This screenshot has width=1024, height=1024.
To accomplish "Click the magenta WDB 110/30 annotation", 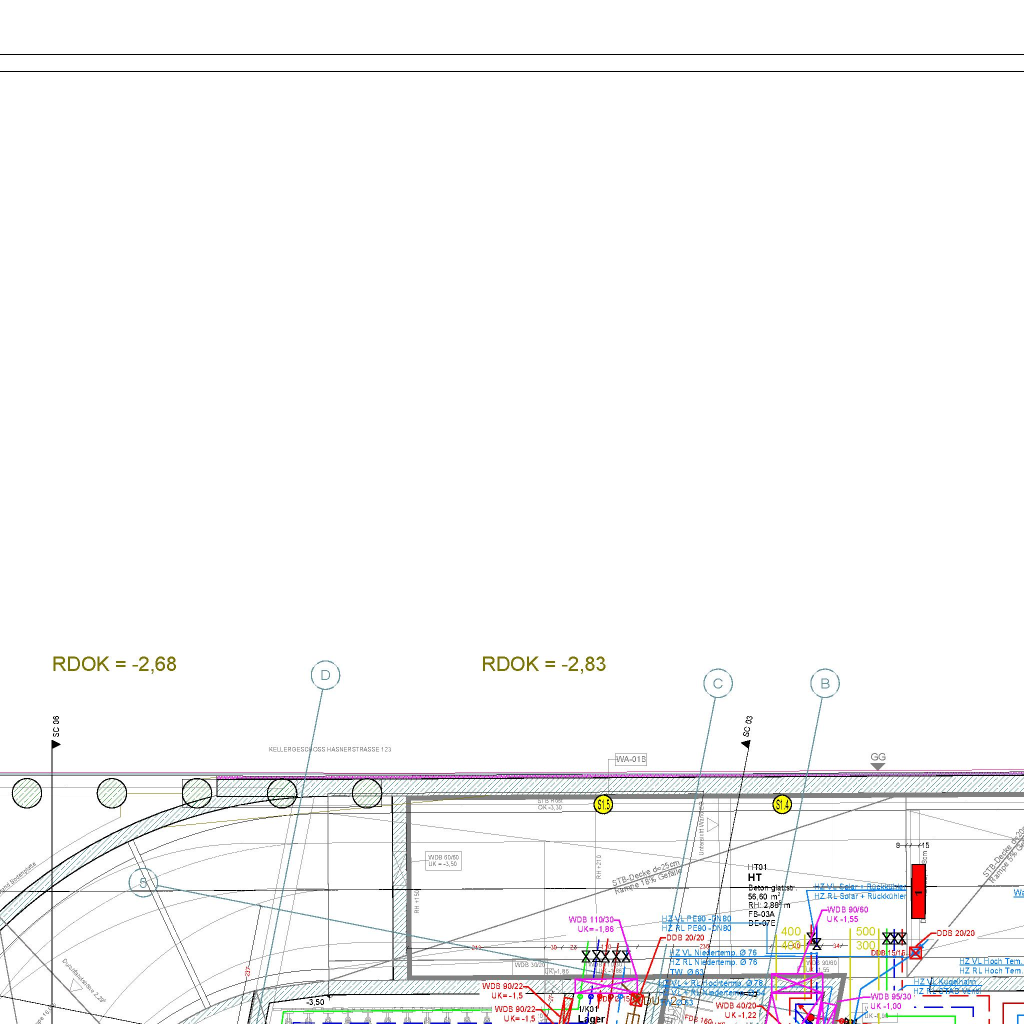I will tap(591, 920).
